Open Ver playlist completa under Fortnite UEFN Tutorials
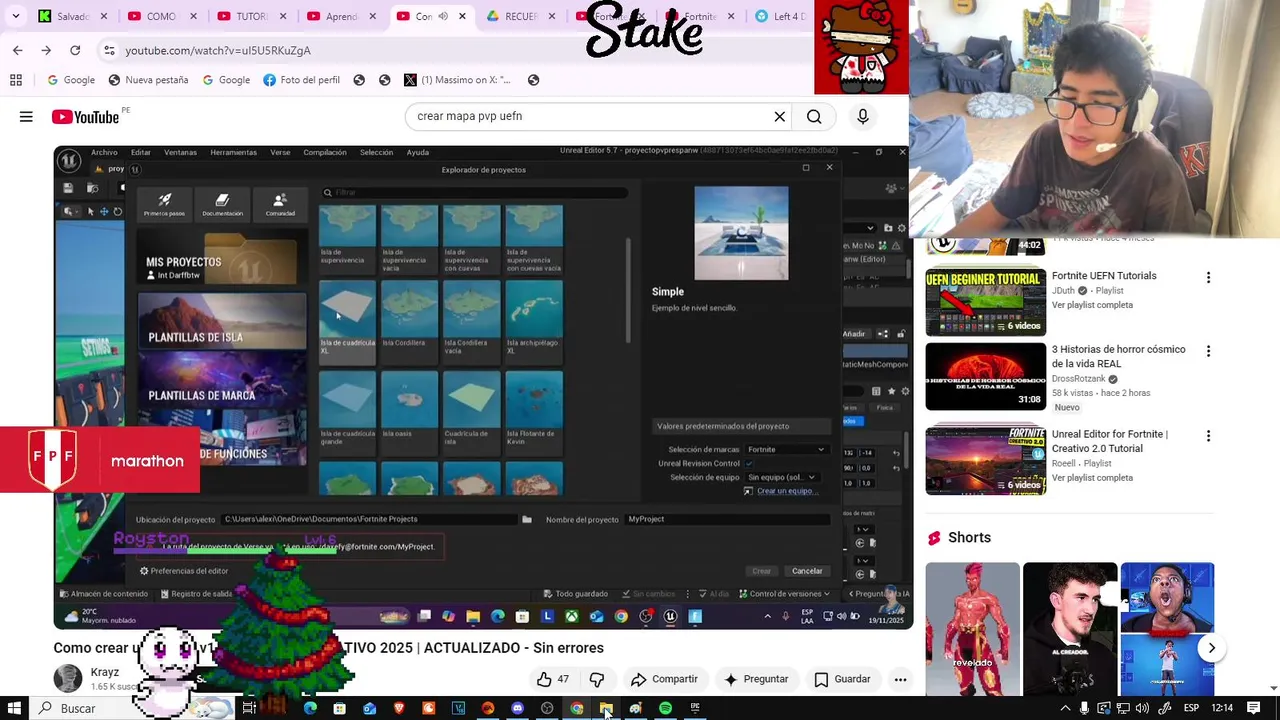Image resolution: width=1280 pixels, height=720 pixels. click(x=1092, y=305)
